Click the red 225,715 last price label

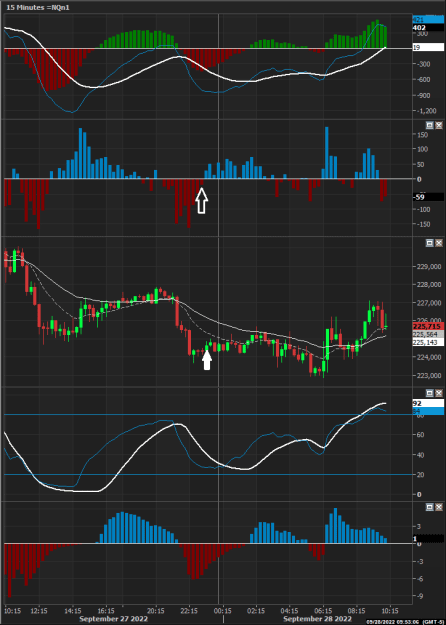(428, 326)
